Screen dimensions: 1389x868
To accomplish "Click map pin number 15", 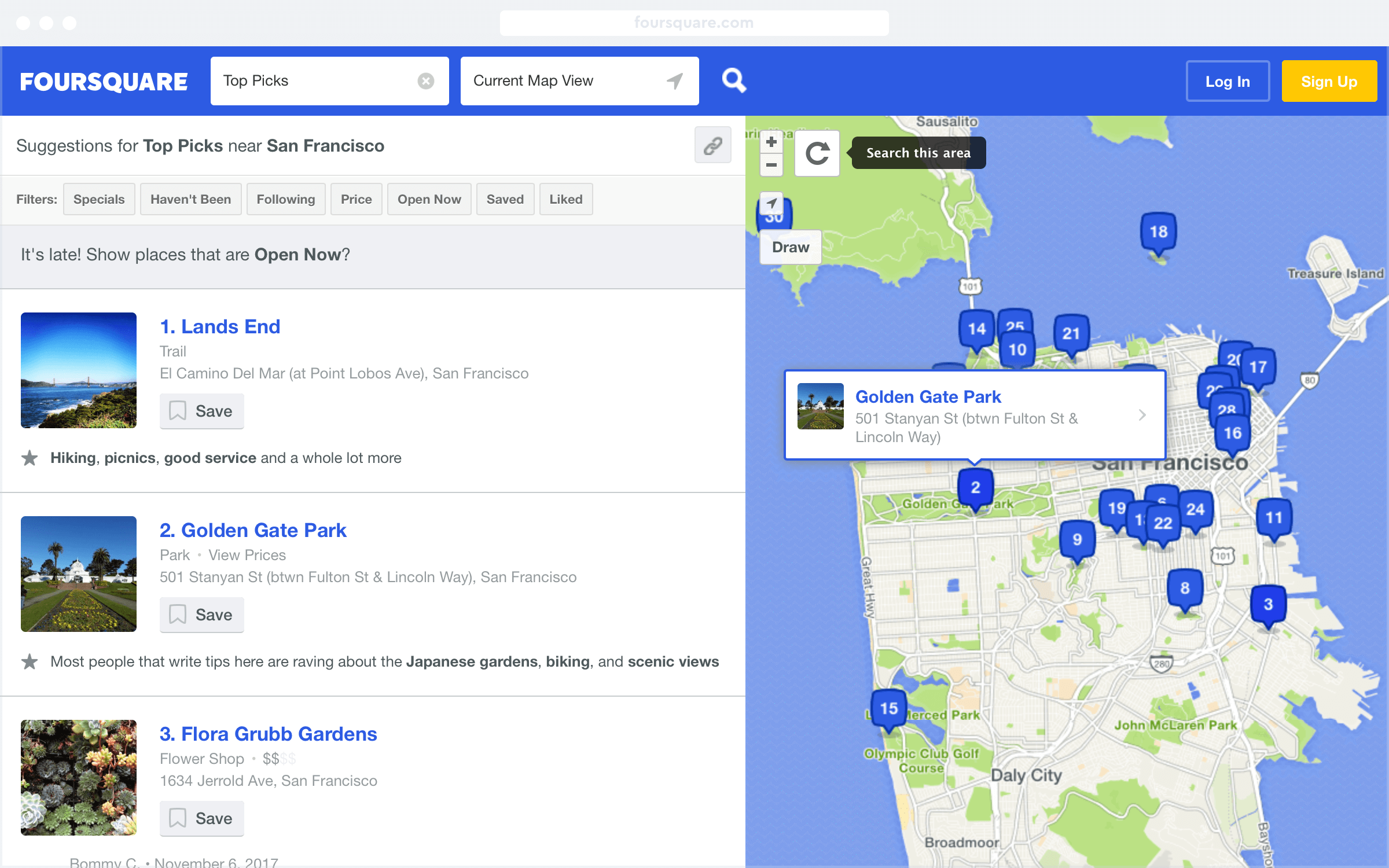I will click(889, 709).
